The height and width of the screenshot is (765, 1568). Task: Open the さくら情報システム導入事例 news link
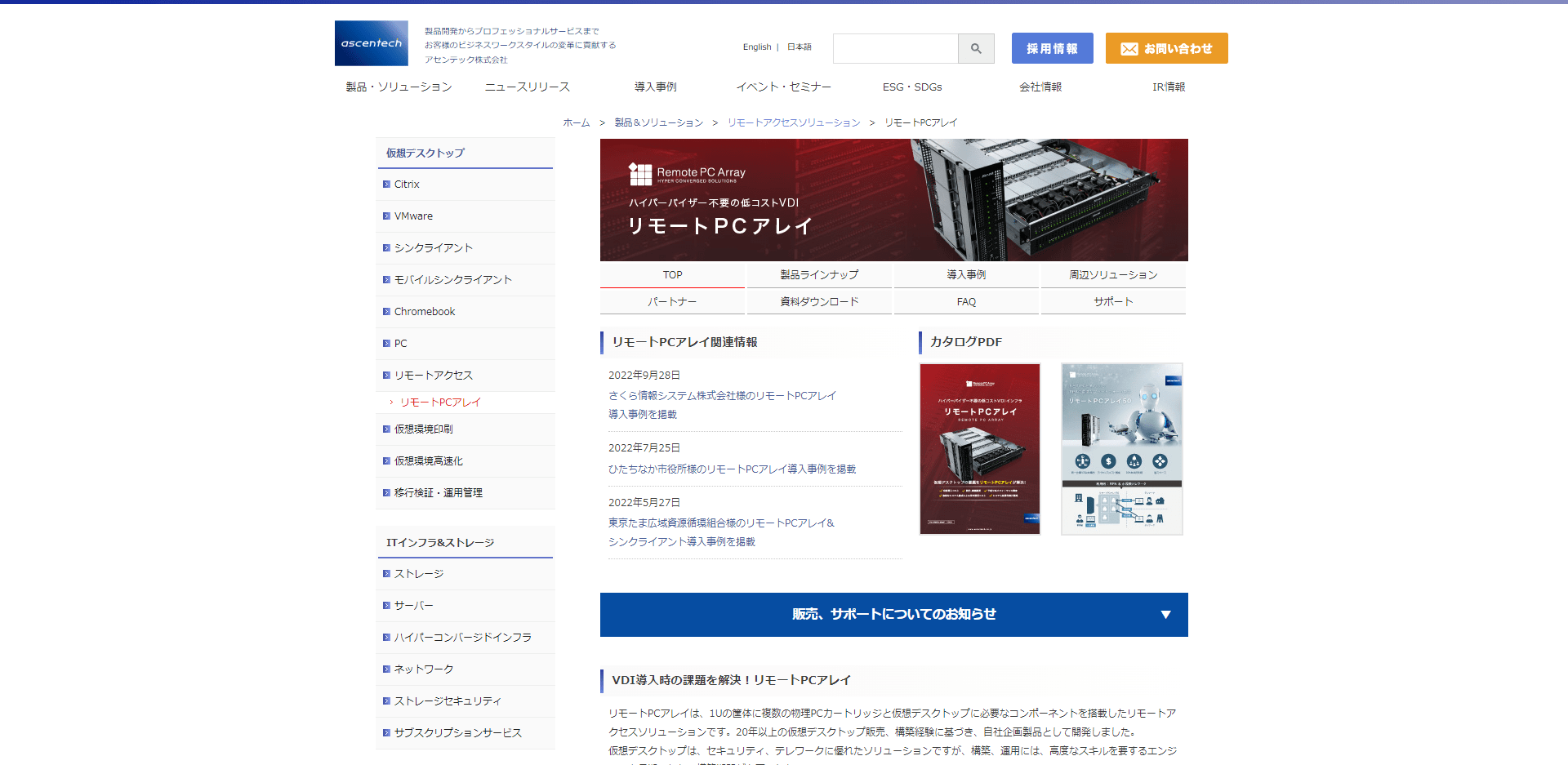pyautogui.click(x=722, y=405)
